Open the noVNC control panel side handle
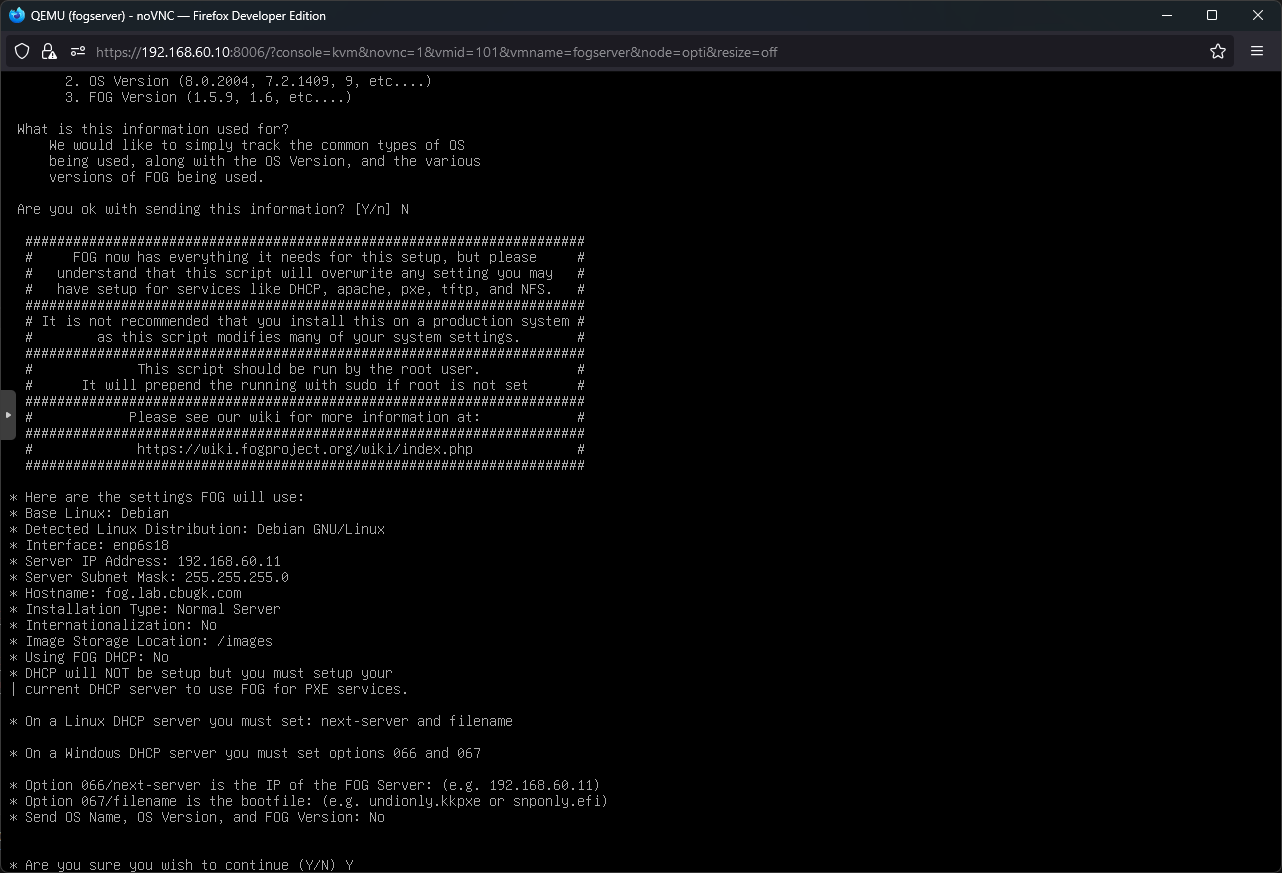 click(8, 415)
